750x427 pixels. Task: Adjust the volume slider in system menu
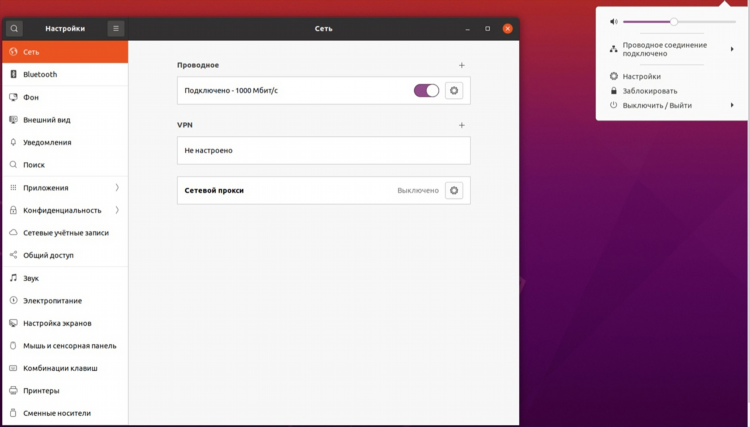coord(679,22)
